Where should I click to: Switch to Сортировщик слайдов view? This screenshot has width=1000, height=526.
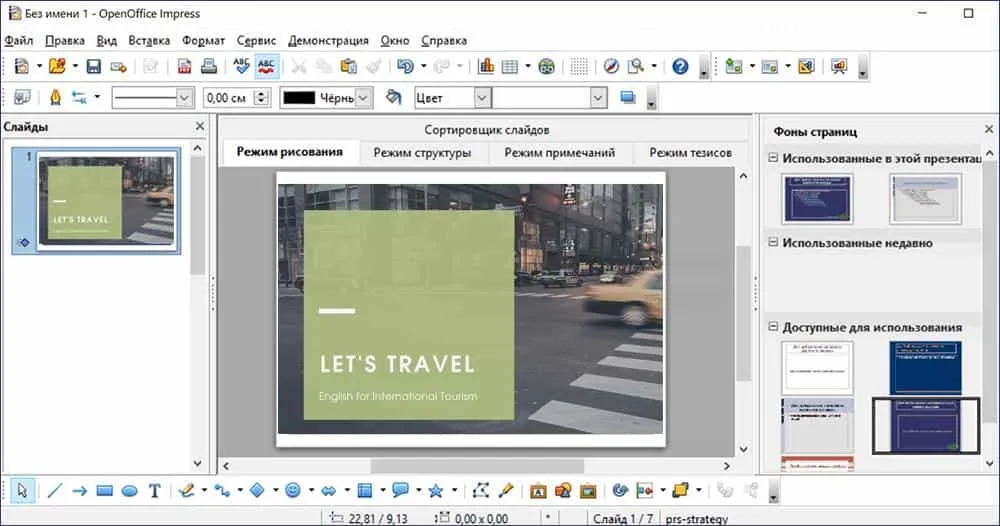pyautogui.click(x=487, y=130)
